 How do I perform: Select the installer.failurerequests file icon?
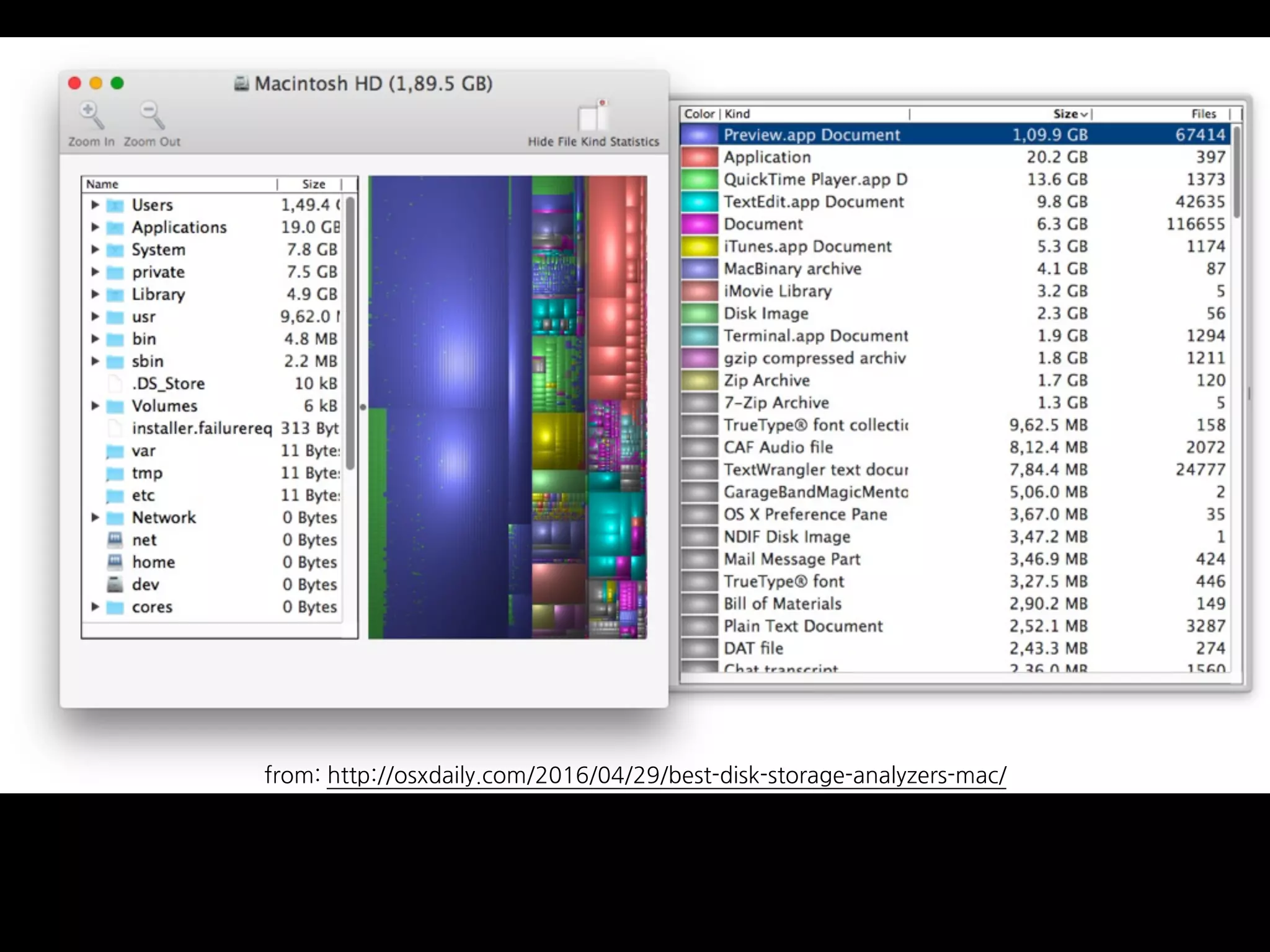point(115,428)
